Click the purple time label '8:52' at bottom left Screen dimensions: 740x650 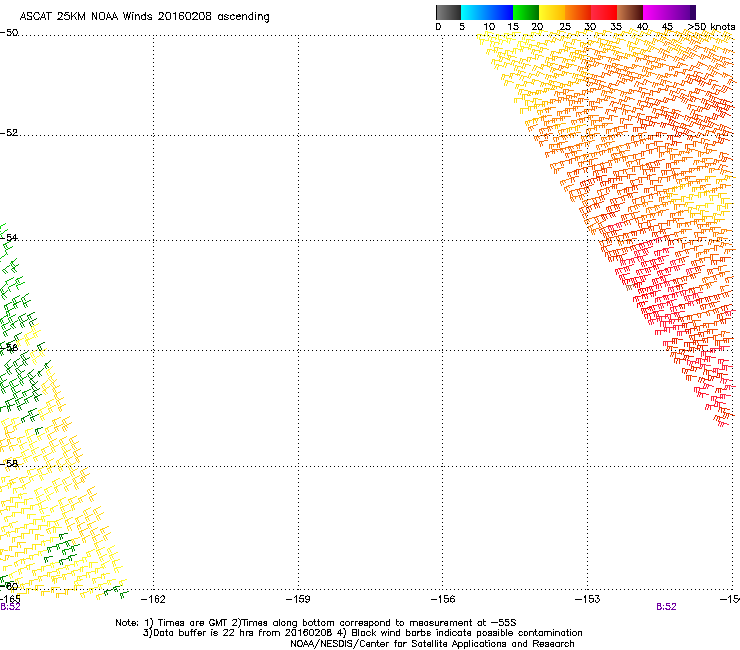pos(10,607)
